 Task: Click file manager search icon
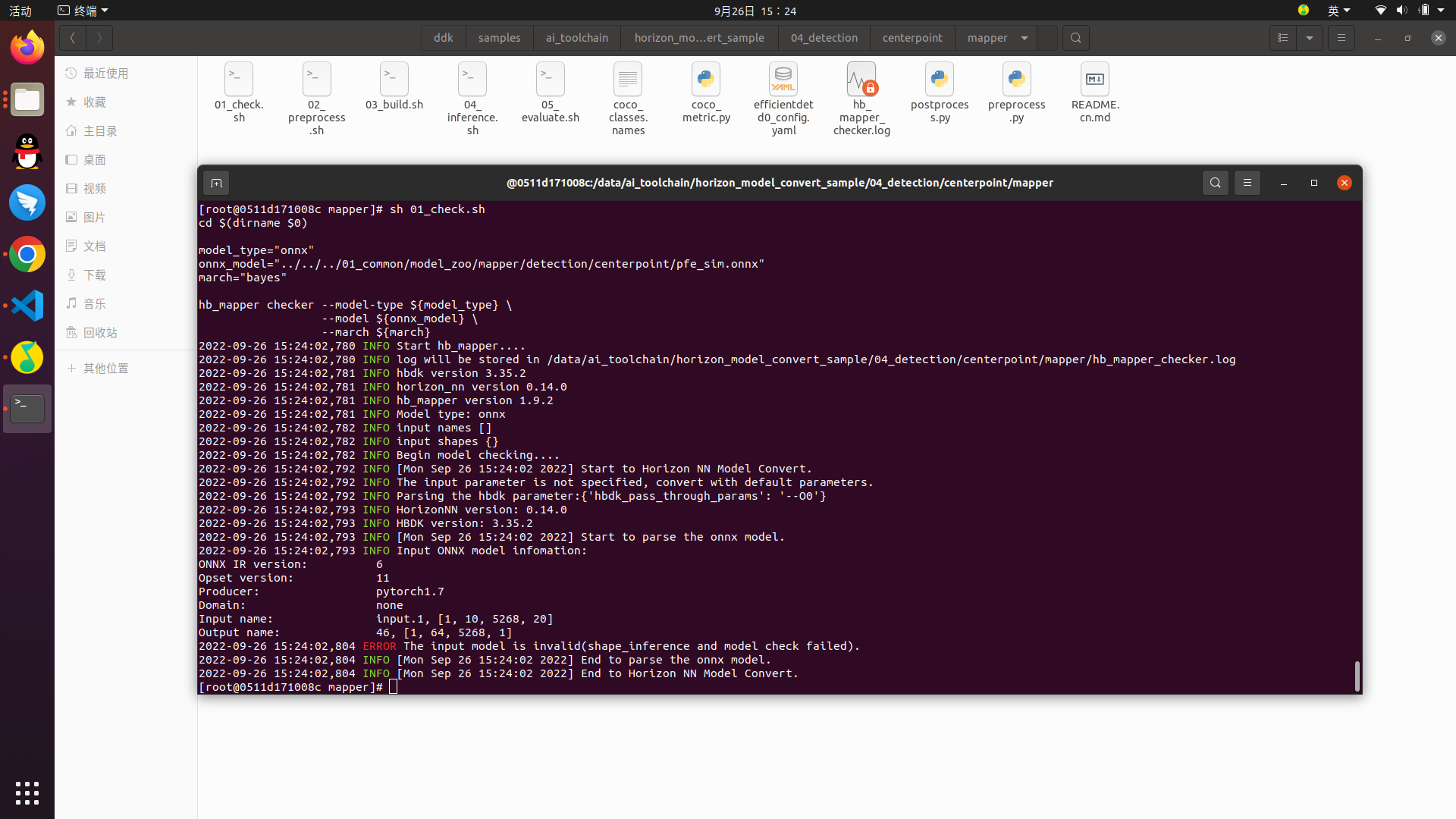(x=1075, y=38)
